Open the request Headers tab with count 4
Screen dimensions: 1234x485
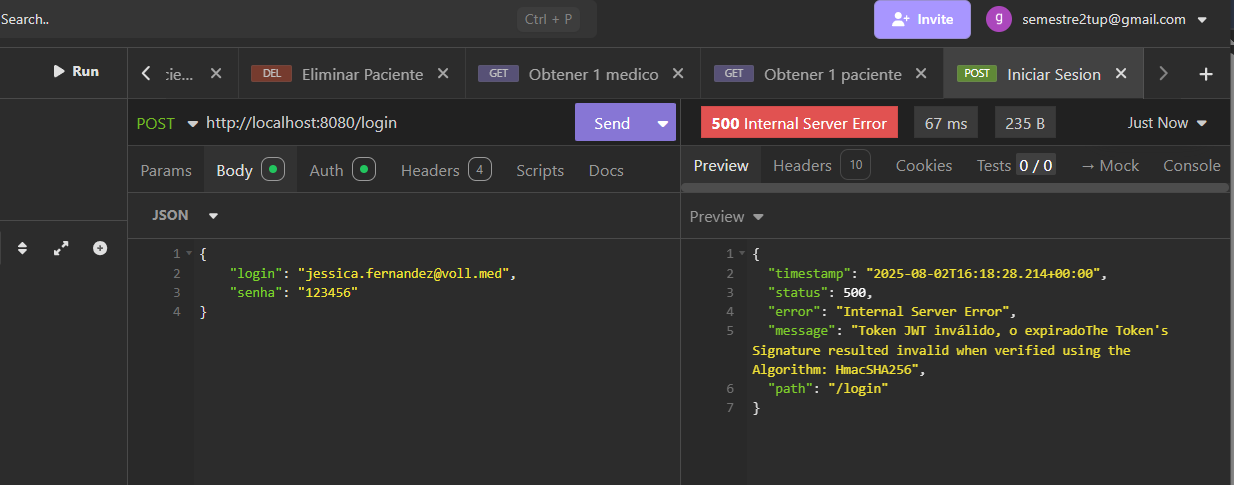pyautogui.click(x=446, y=170)
